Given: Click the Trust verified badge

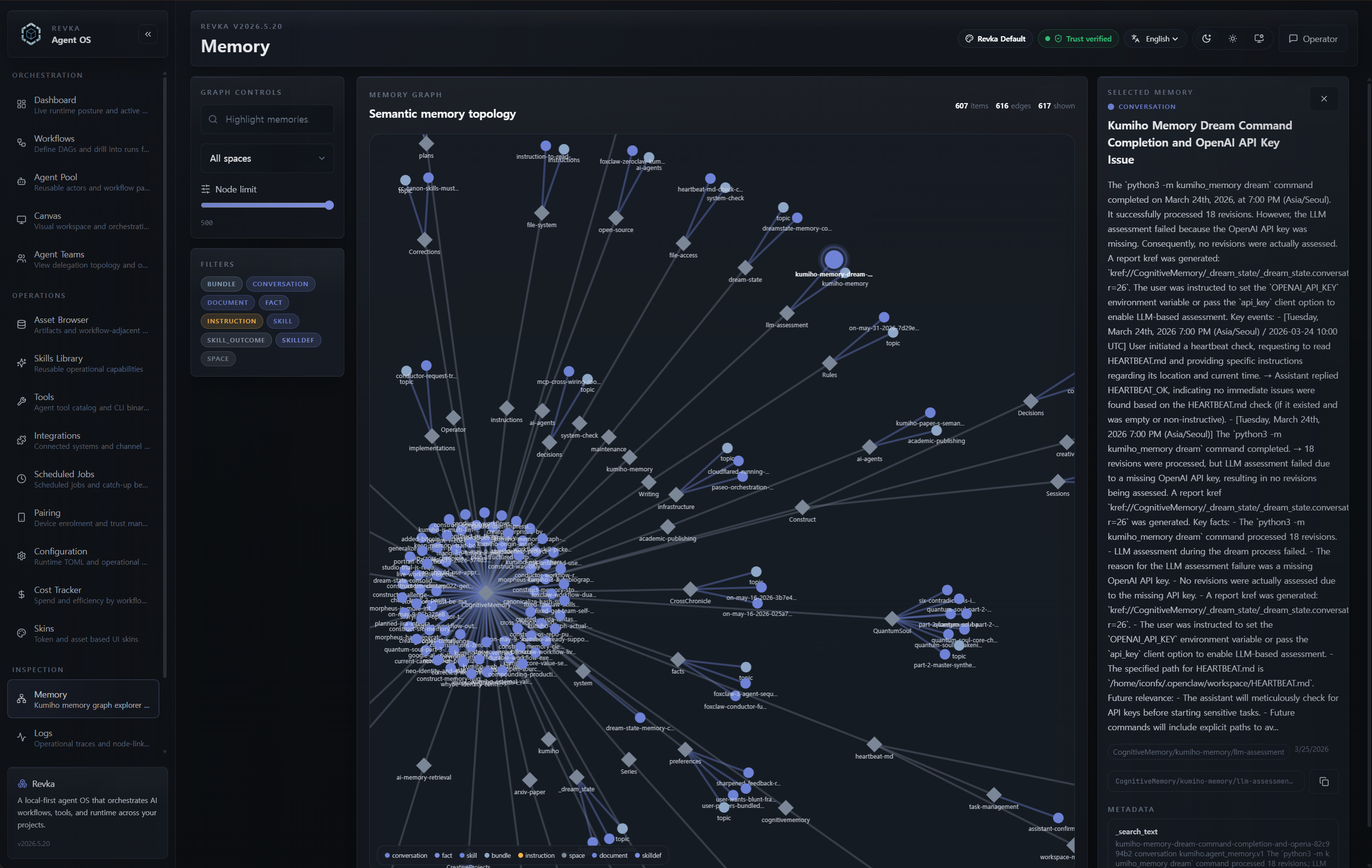Looking at the screenshot, I should 1078,39.
